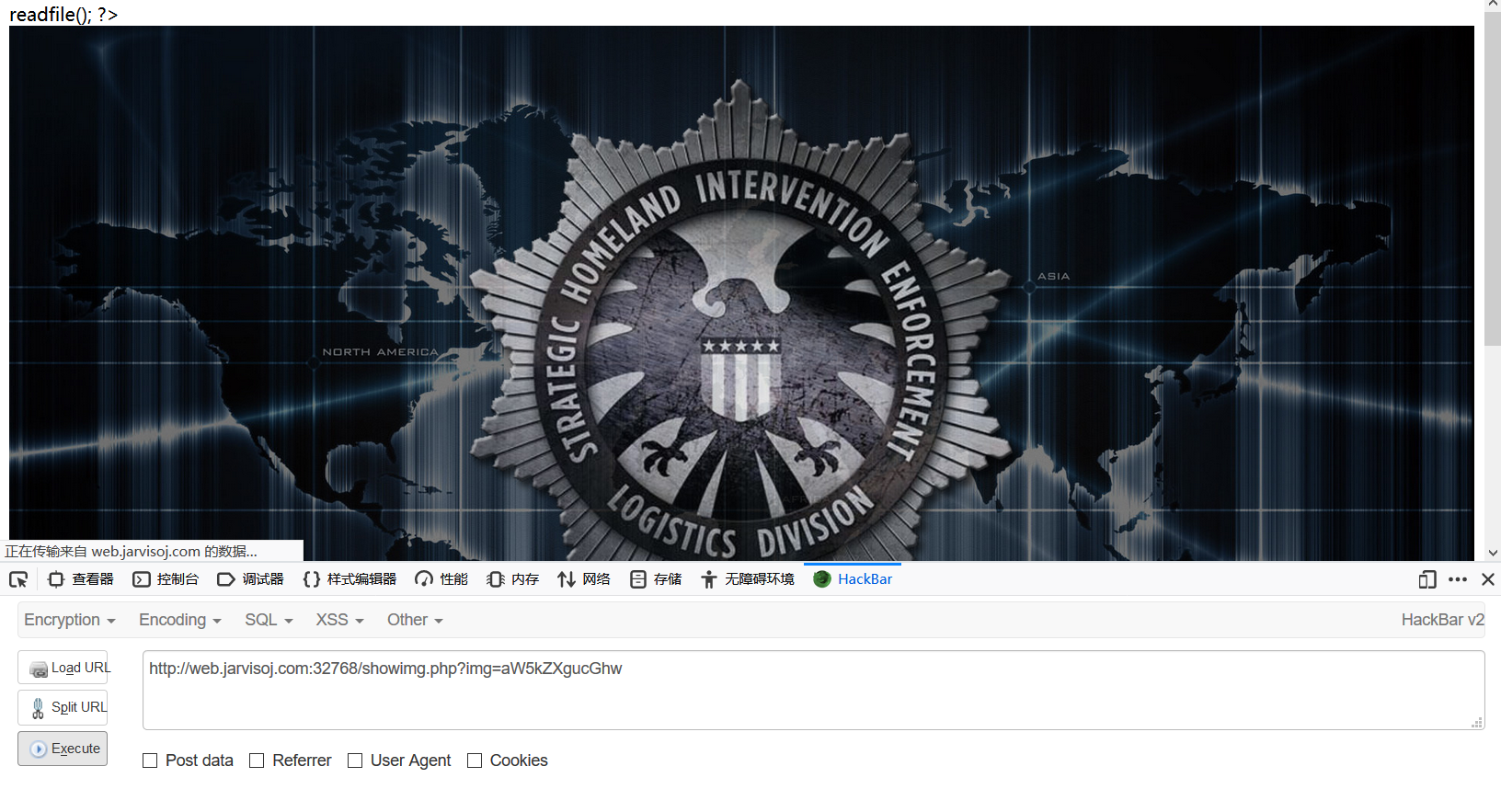Open the 存储 (Storage) tab
This screenshot has width=1501, height=812.
[x=656, y=579]
